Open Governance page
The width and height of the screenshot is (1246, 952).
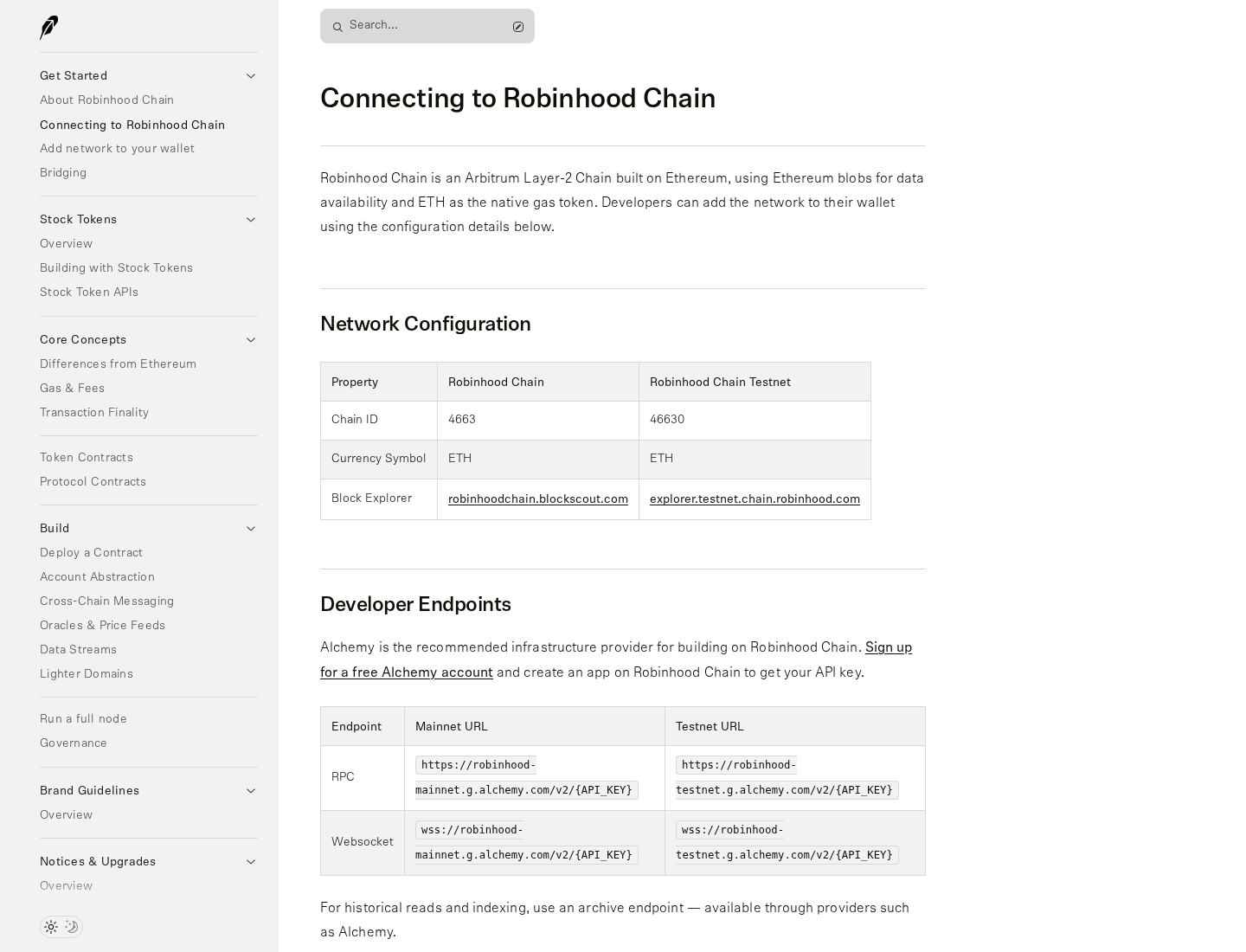pos(74,743)
